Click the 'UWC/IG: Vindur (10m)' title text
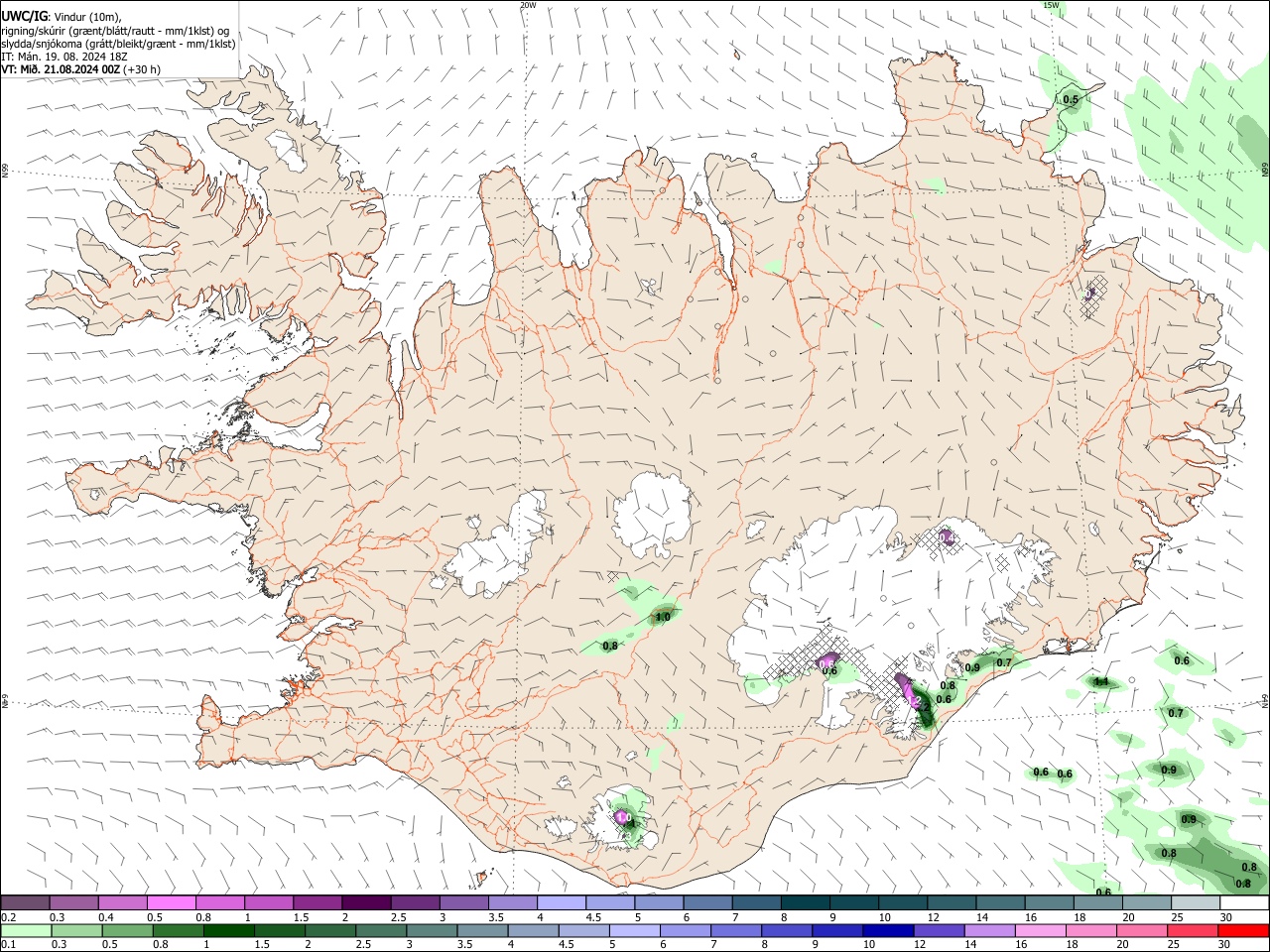The image size is (1270, 952). coord(62,16)
